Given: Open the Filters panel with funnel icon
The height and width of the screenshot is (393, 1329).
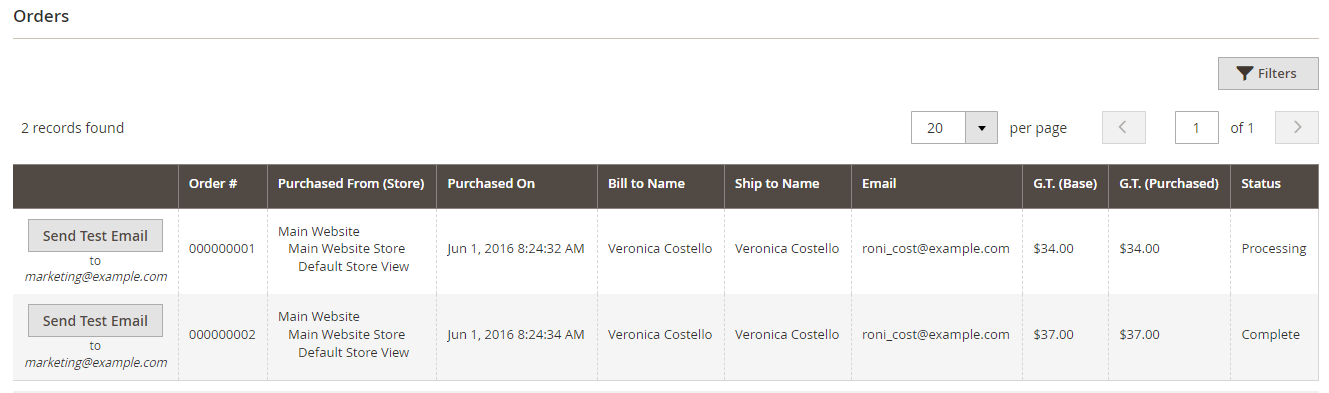Looking at the screenshot, I should tap(1268, 73).
